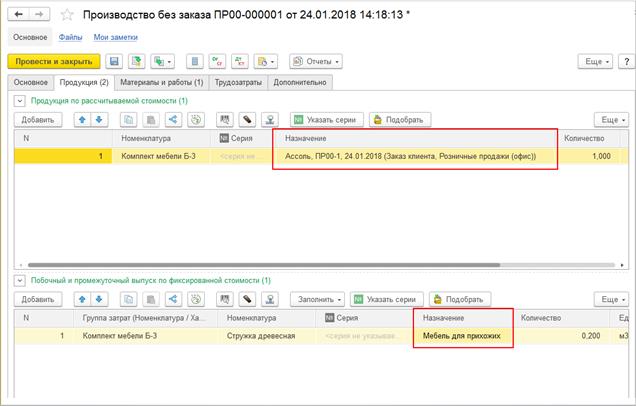Open the Основное navigation link at the top
The width and height of the screenshot is (636, 406).
coord(30,37)
